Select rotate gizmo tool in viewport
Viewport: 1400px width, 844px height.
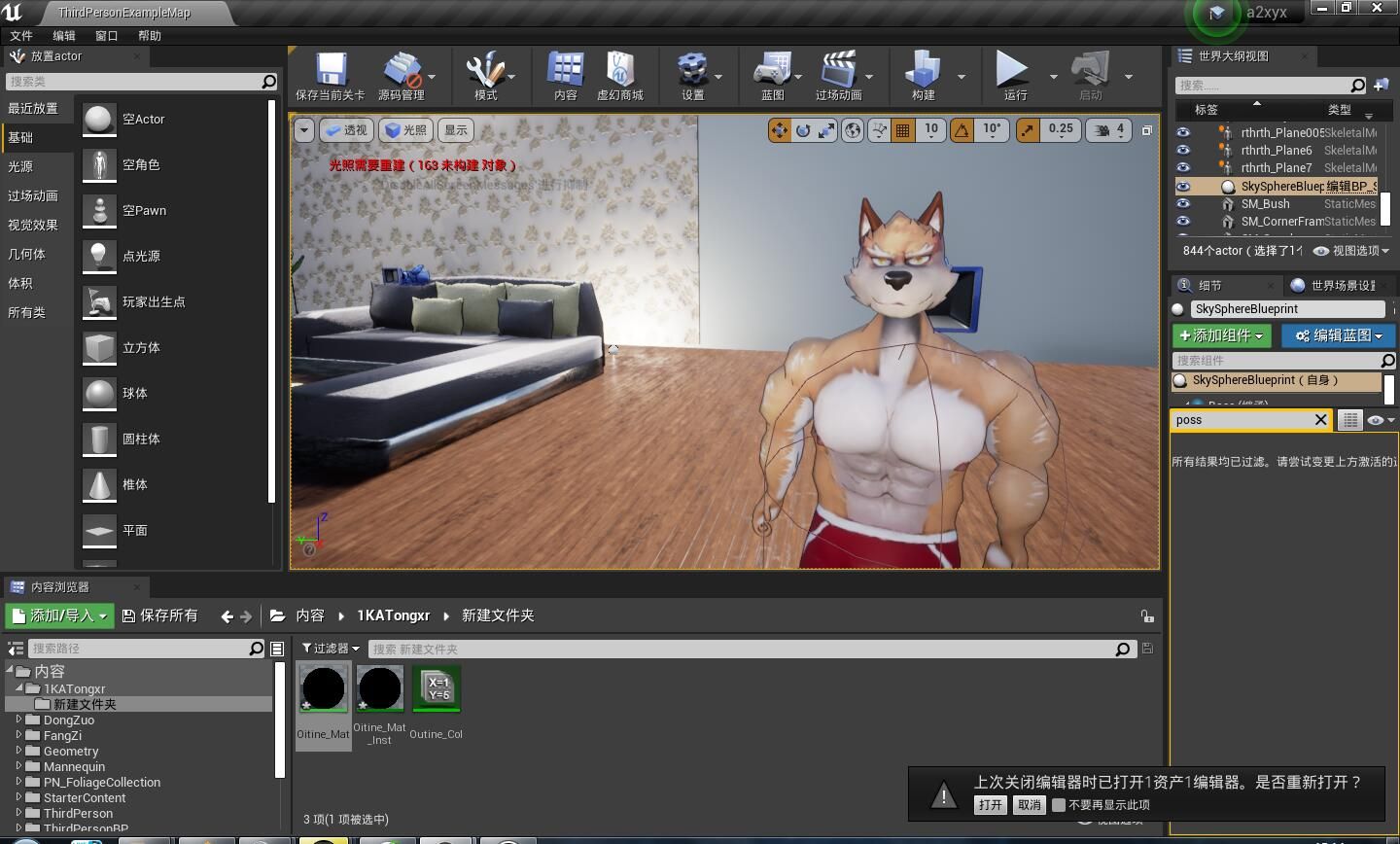(803, 130)
